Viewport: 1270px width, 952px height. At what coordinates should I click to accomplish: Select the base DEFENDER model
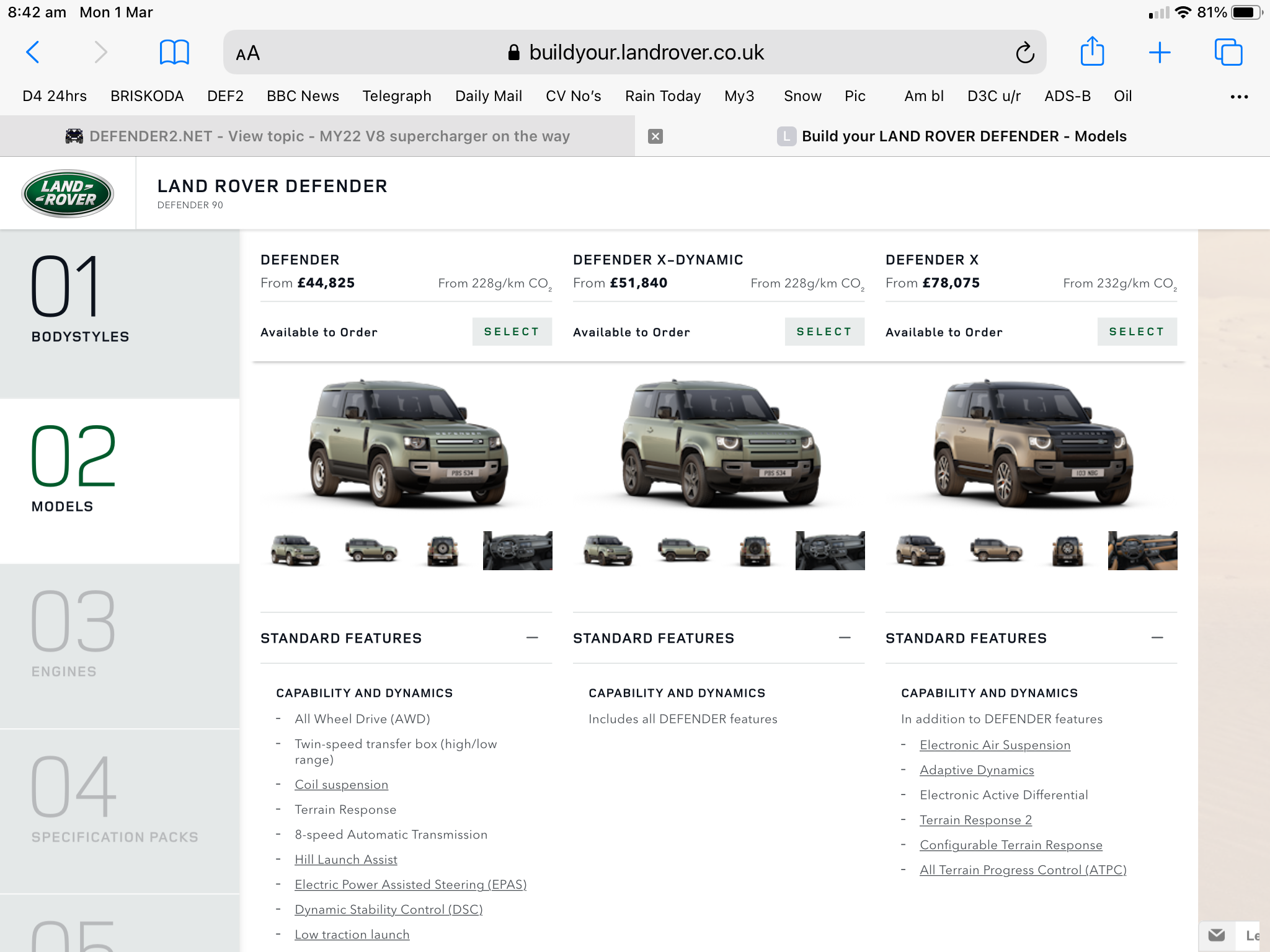512,332
